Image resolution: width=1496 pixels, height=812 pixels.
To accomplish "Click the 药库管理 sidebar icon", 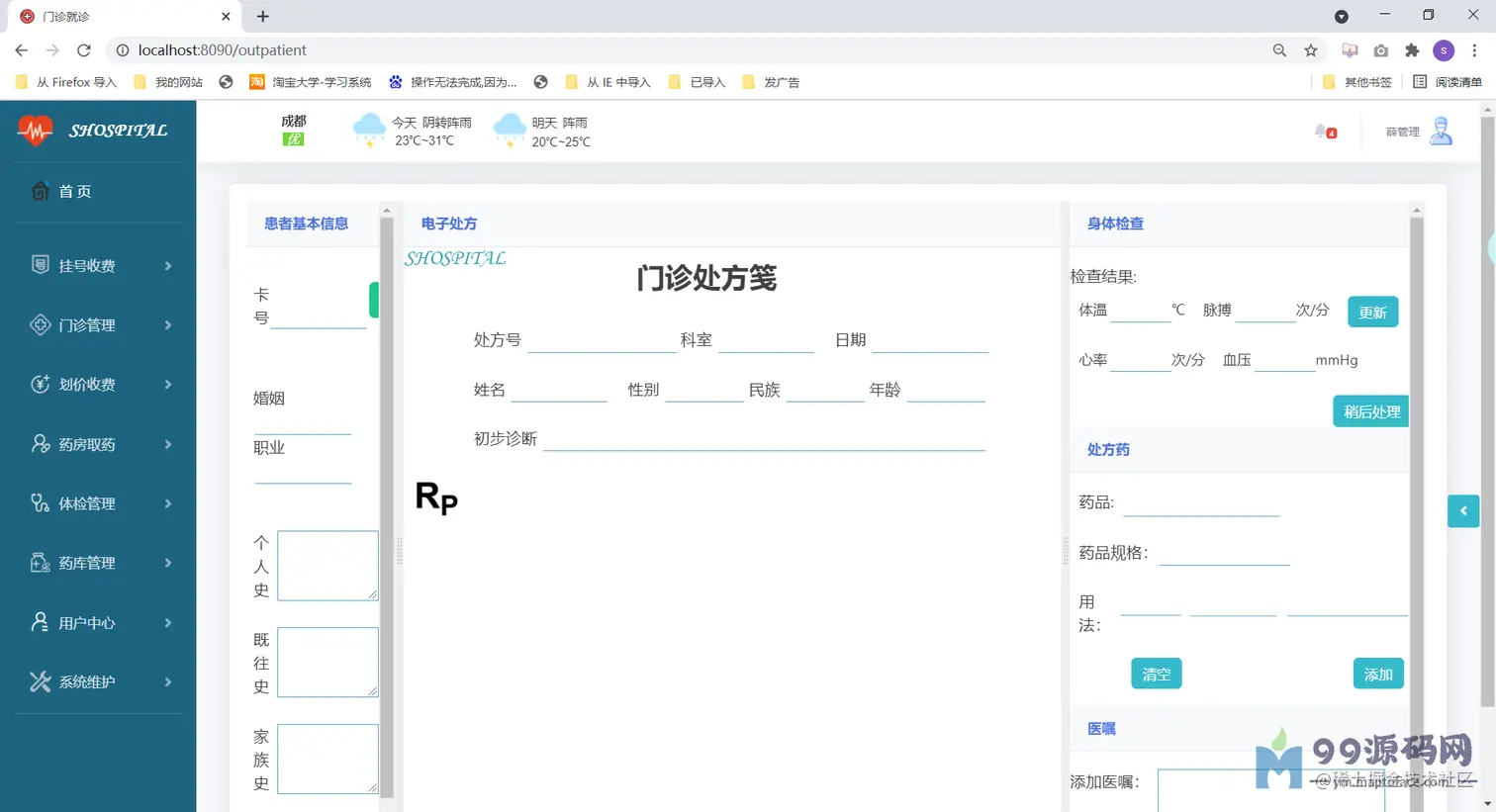I will pos(40,563).
